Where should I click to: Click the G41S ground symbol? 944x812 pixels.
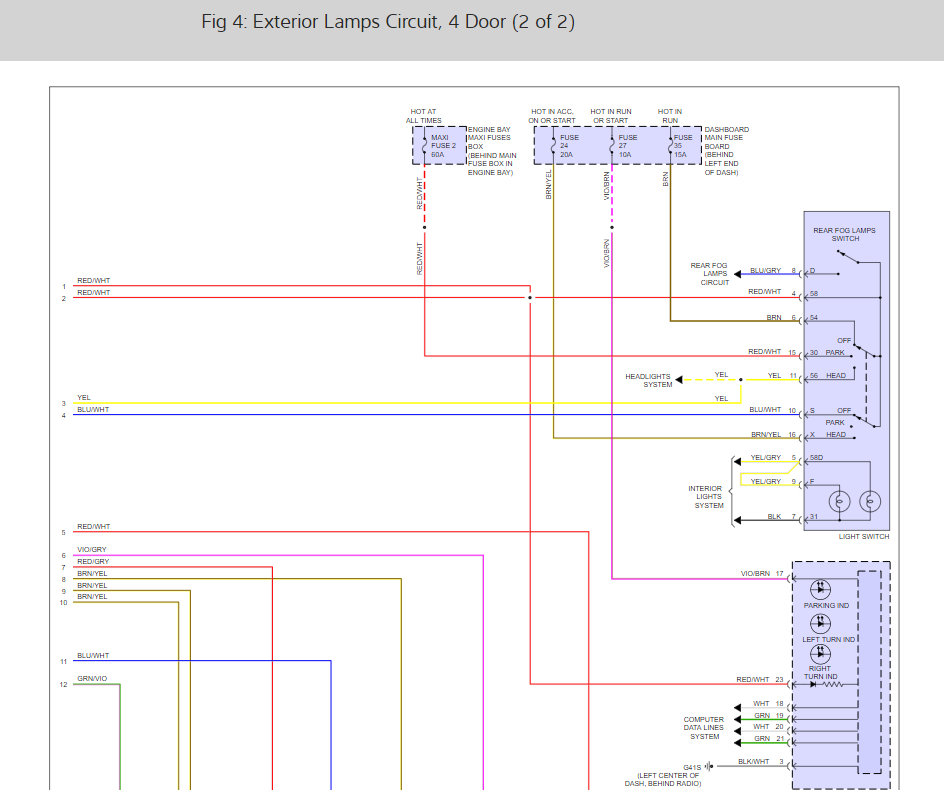point(709,766)
